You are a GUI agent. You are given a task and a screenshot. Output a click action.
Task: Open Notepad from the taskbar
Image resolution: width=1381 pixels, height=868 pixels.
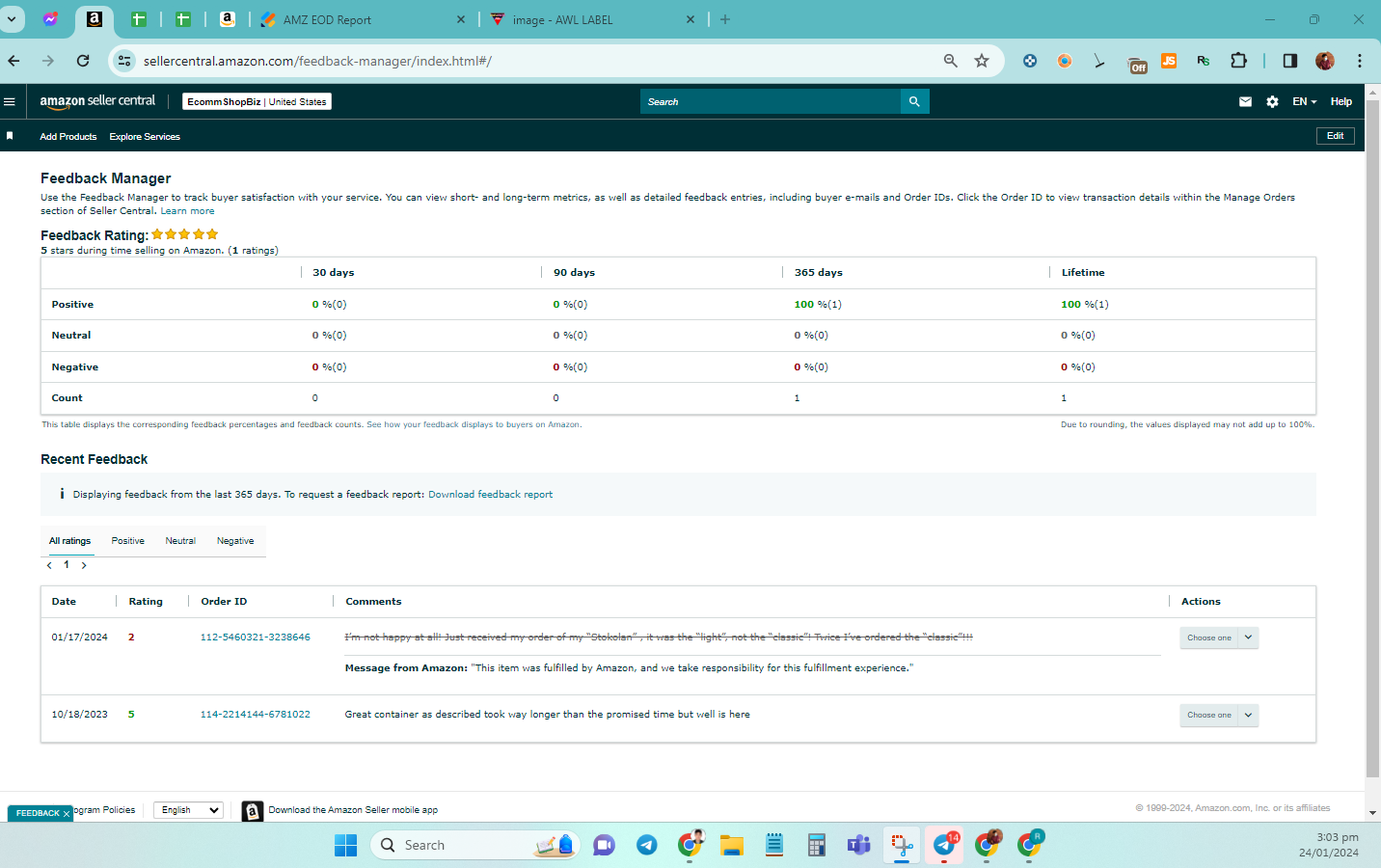click(774, 845)
